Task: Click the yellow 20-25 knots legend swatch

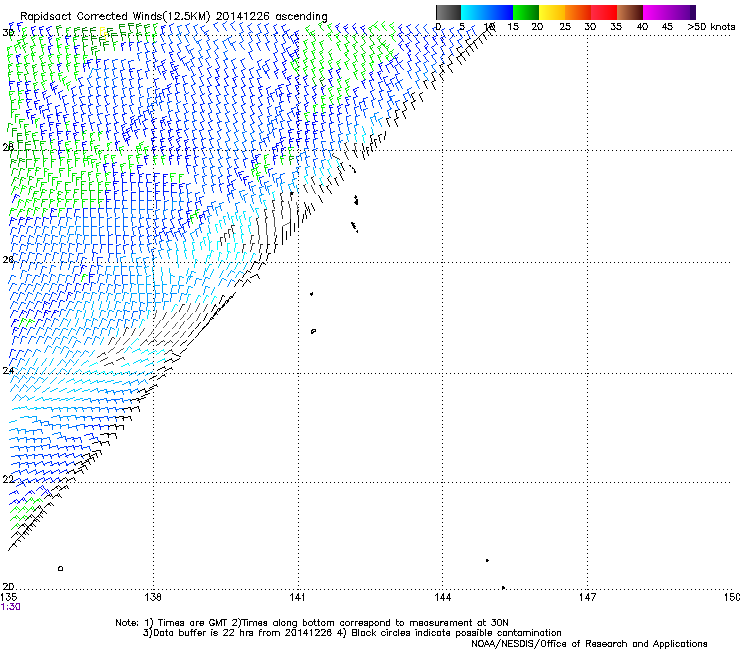Action: 552,12
